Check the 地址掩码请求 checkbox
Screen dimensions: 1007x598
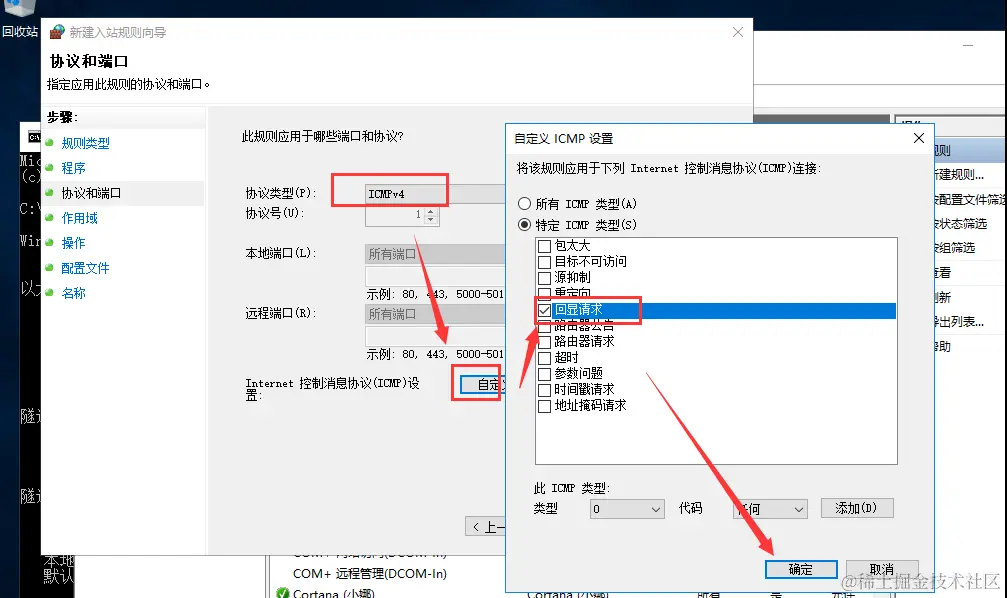pyautogui.click(x=544, y=406)
